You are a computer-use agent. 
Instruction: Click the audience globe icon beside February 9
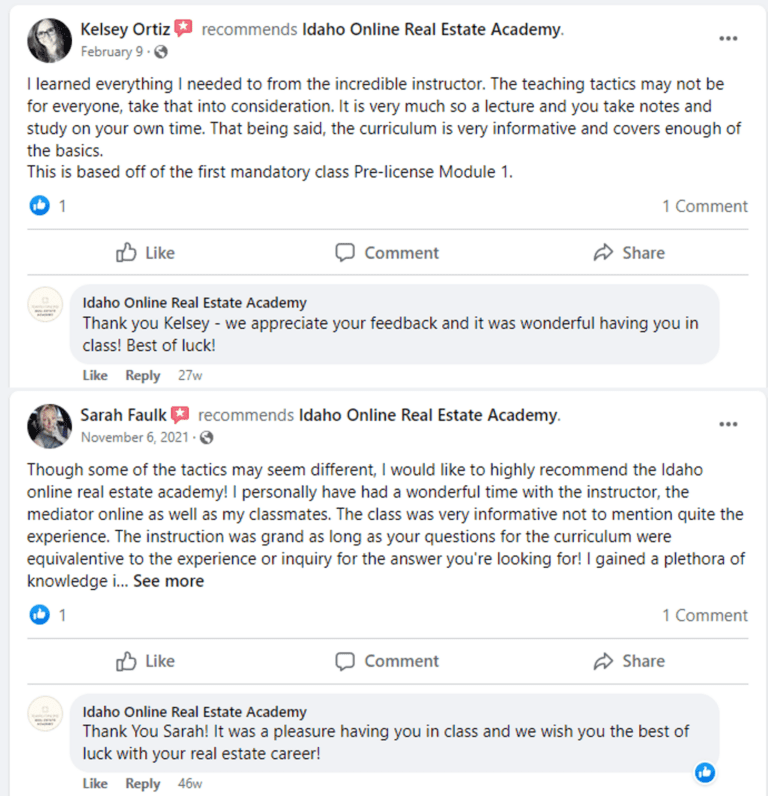point(161,52)
